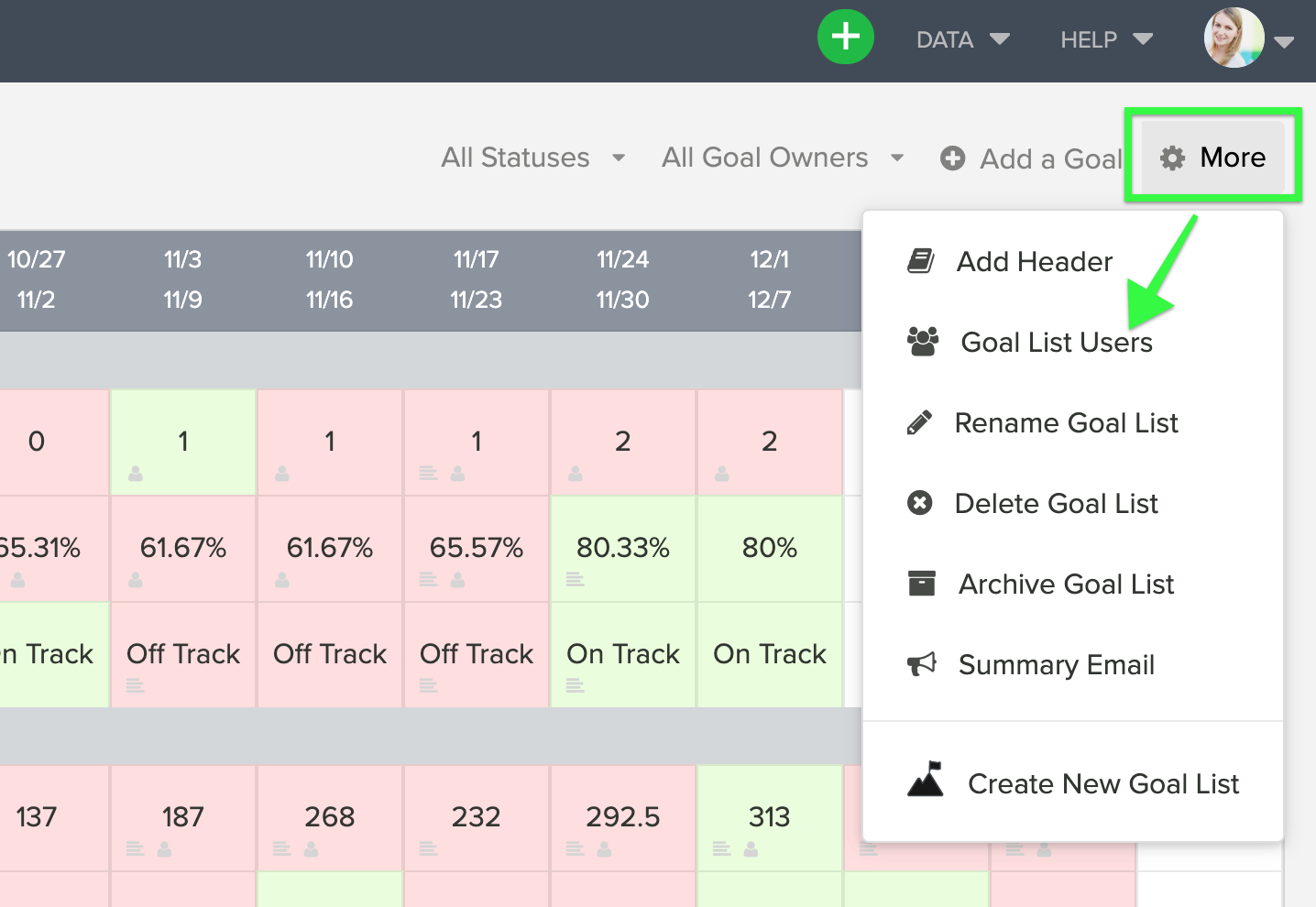
Task: Click the mountain flag icon
Action: (x=926, y=779)
